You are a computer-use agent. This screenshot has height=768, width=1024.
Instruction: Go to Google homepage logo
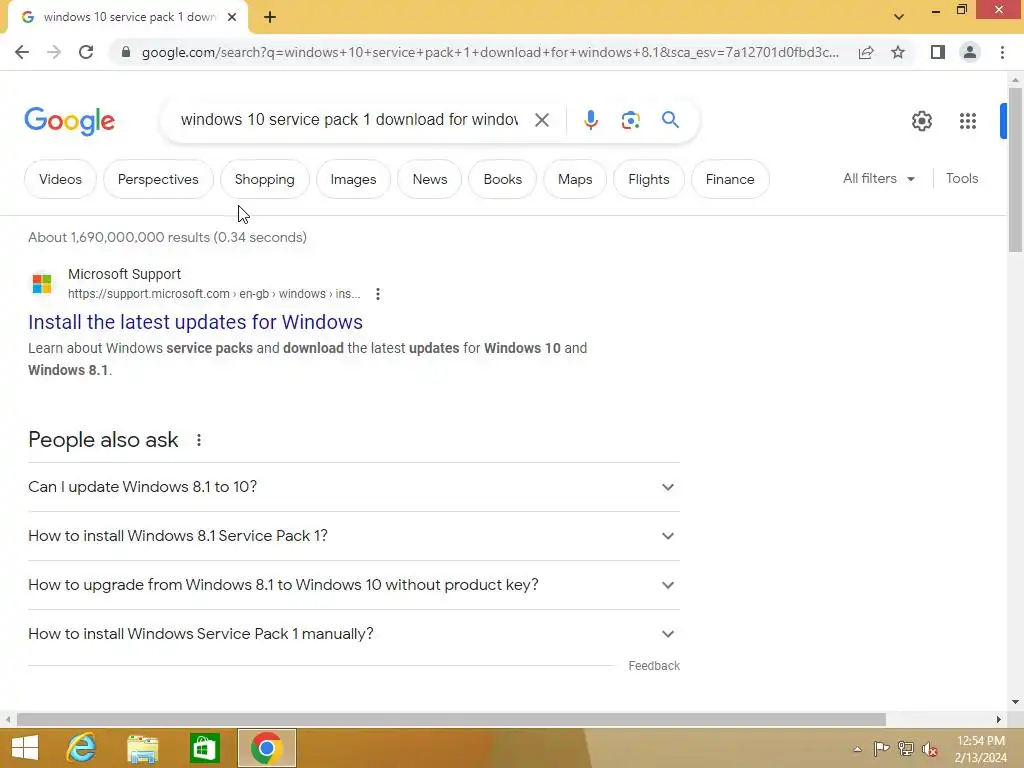coord(69,121)
